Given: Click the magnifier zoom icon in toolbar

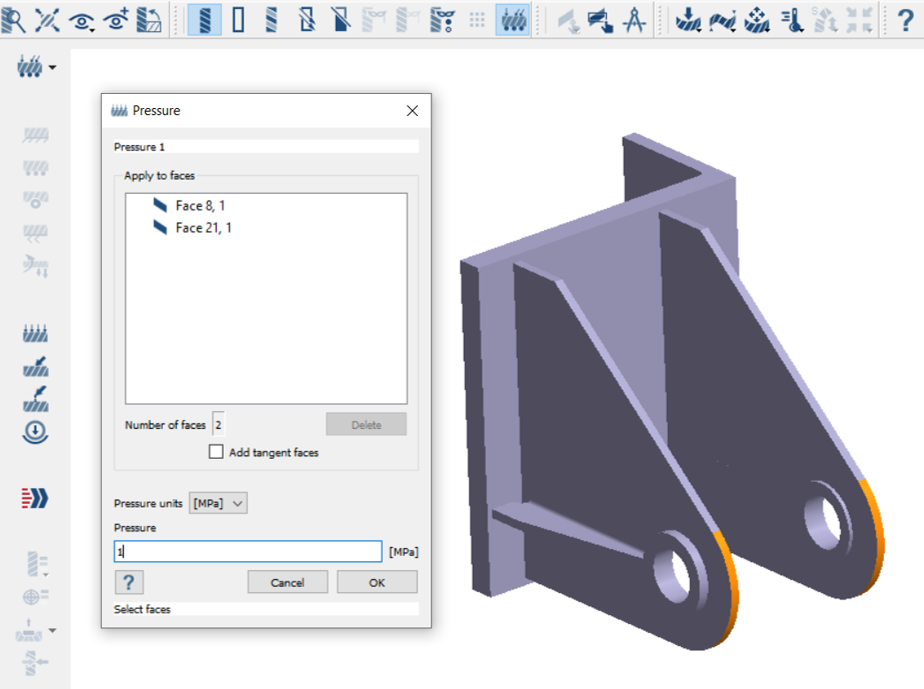Looking at the screenshot, I should pos(14,19).
